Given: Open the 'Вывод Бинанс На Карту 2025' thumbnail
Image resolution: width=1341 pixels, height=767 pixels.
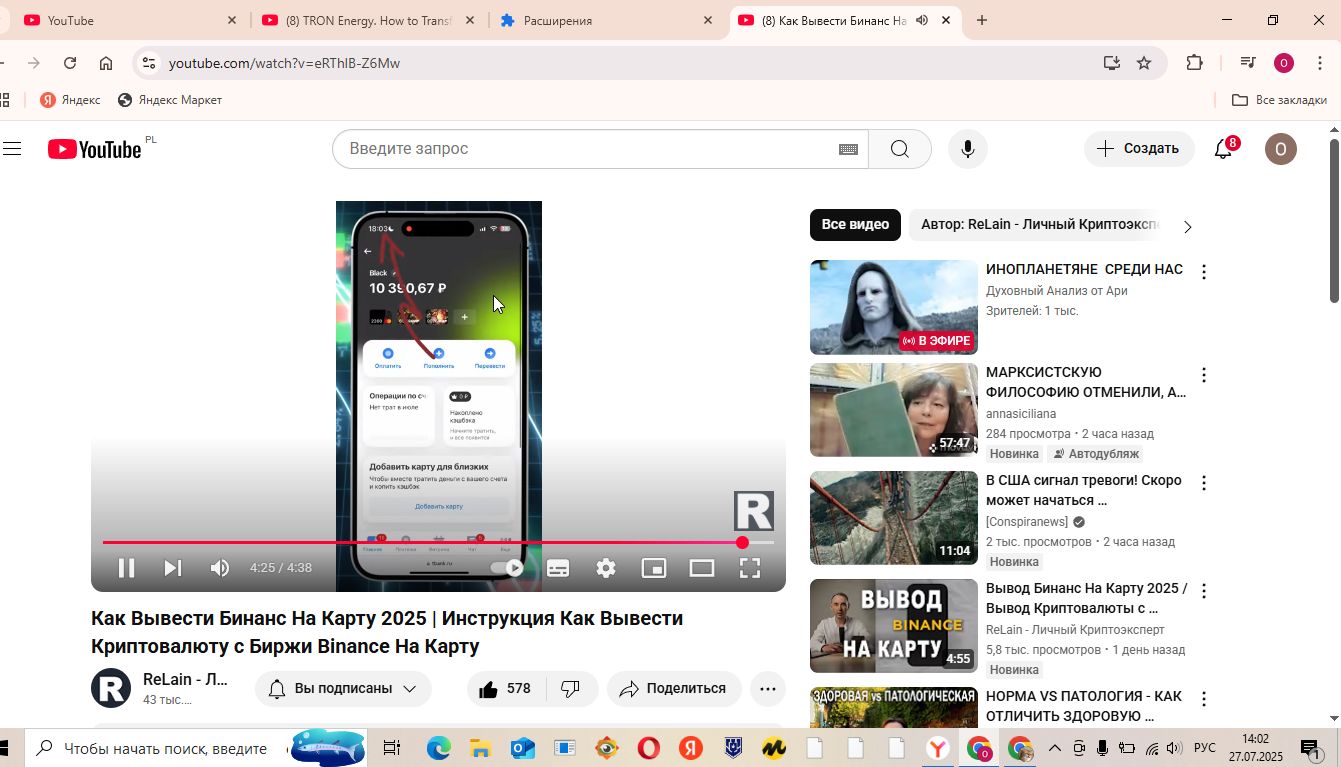Looking at the screenshot, I should click(x=894, y=626).
